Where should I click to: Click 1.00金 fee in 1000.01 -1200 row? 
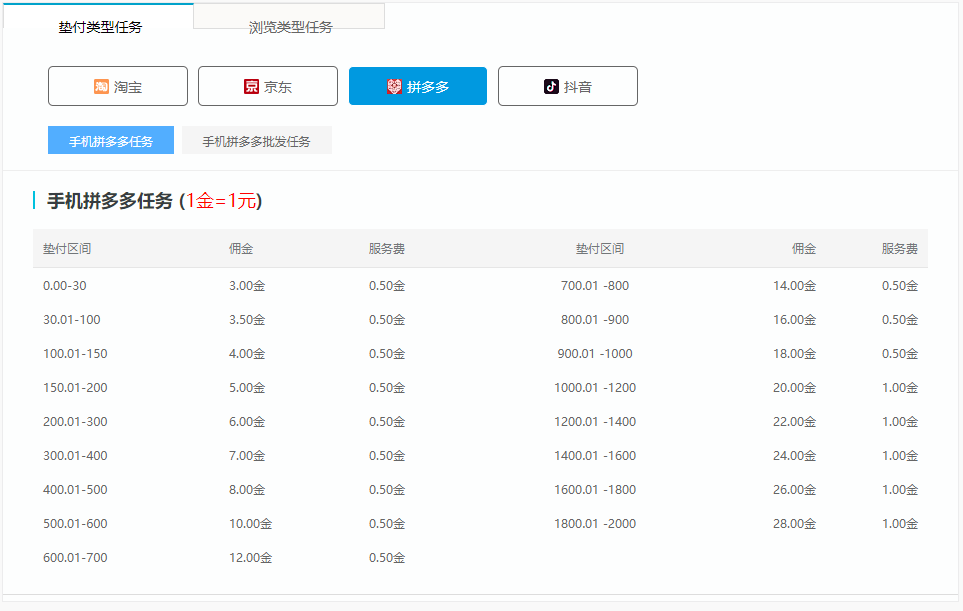coord(900,387)
